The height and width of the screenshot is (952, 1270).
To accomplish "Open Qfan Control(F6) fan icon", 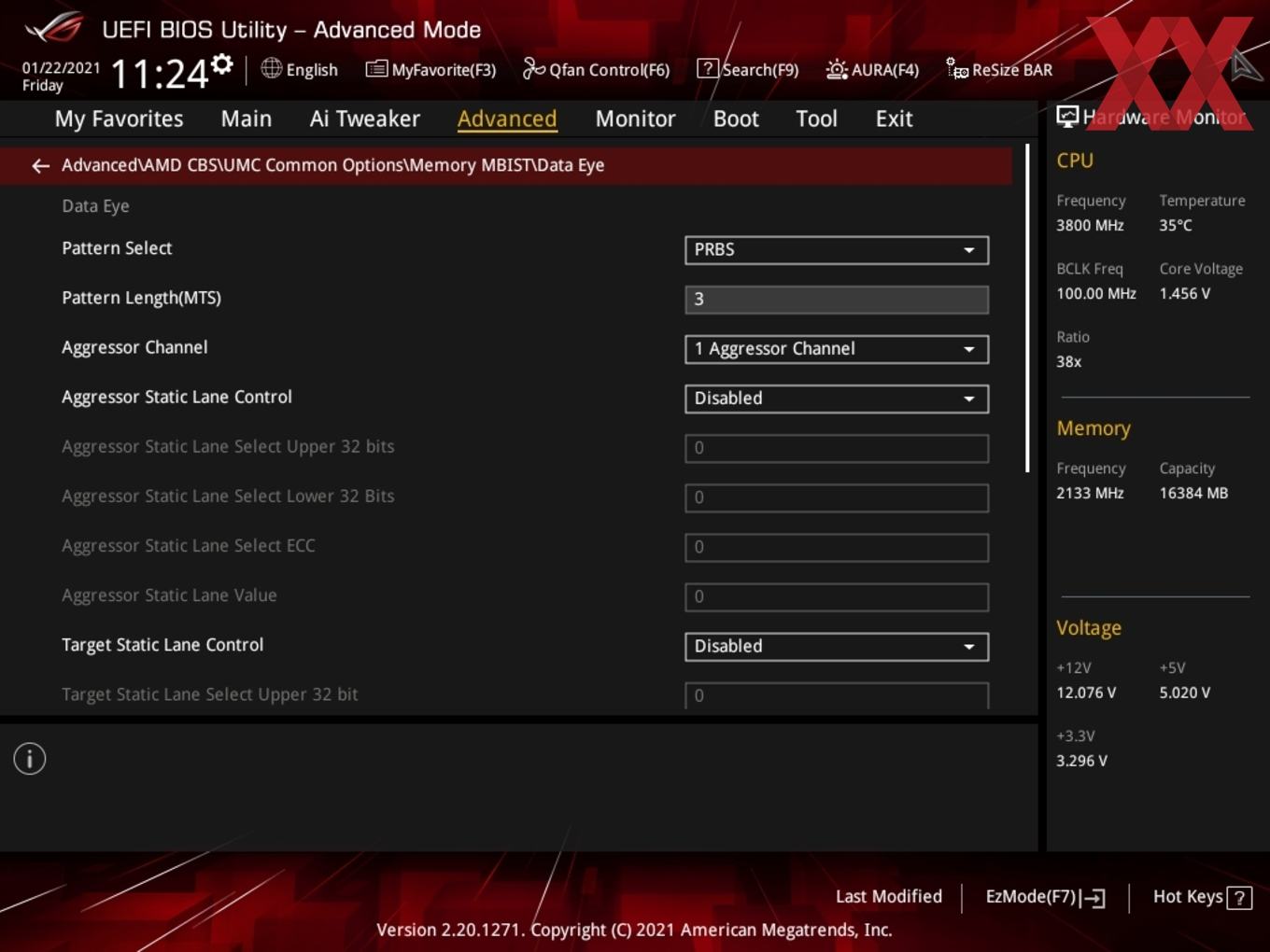I will coord(533,68).
